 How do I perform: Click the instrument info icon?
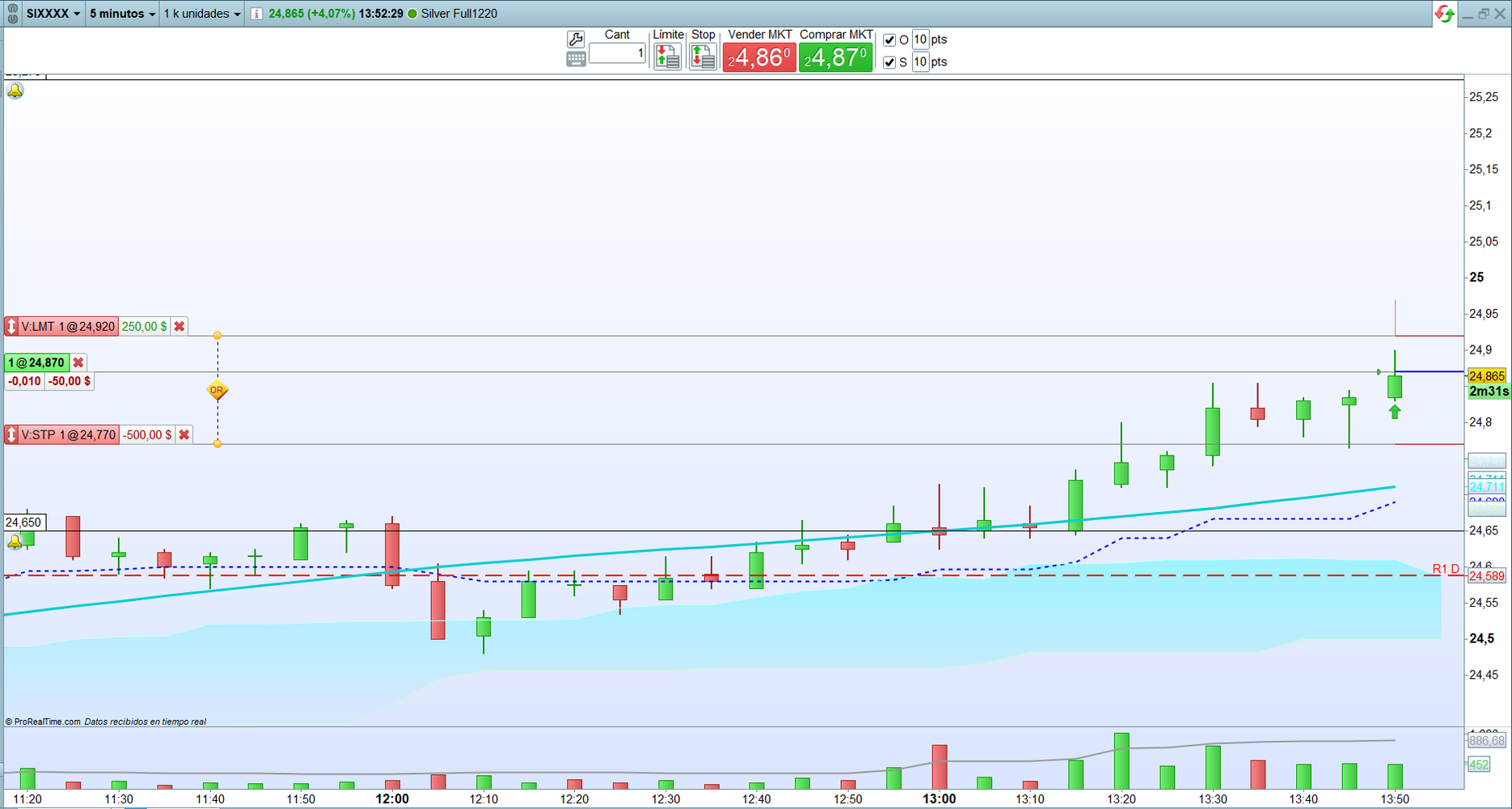[256, 14]
